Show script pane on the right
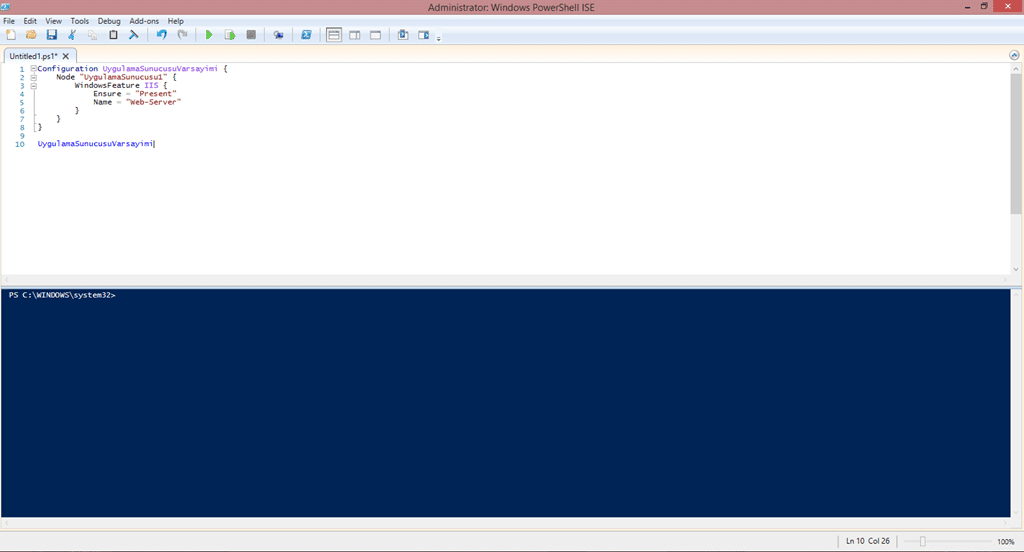 355,35
